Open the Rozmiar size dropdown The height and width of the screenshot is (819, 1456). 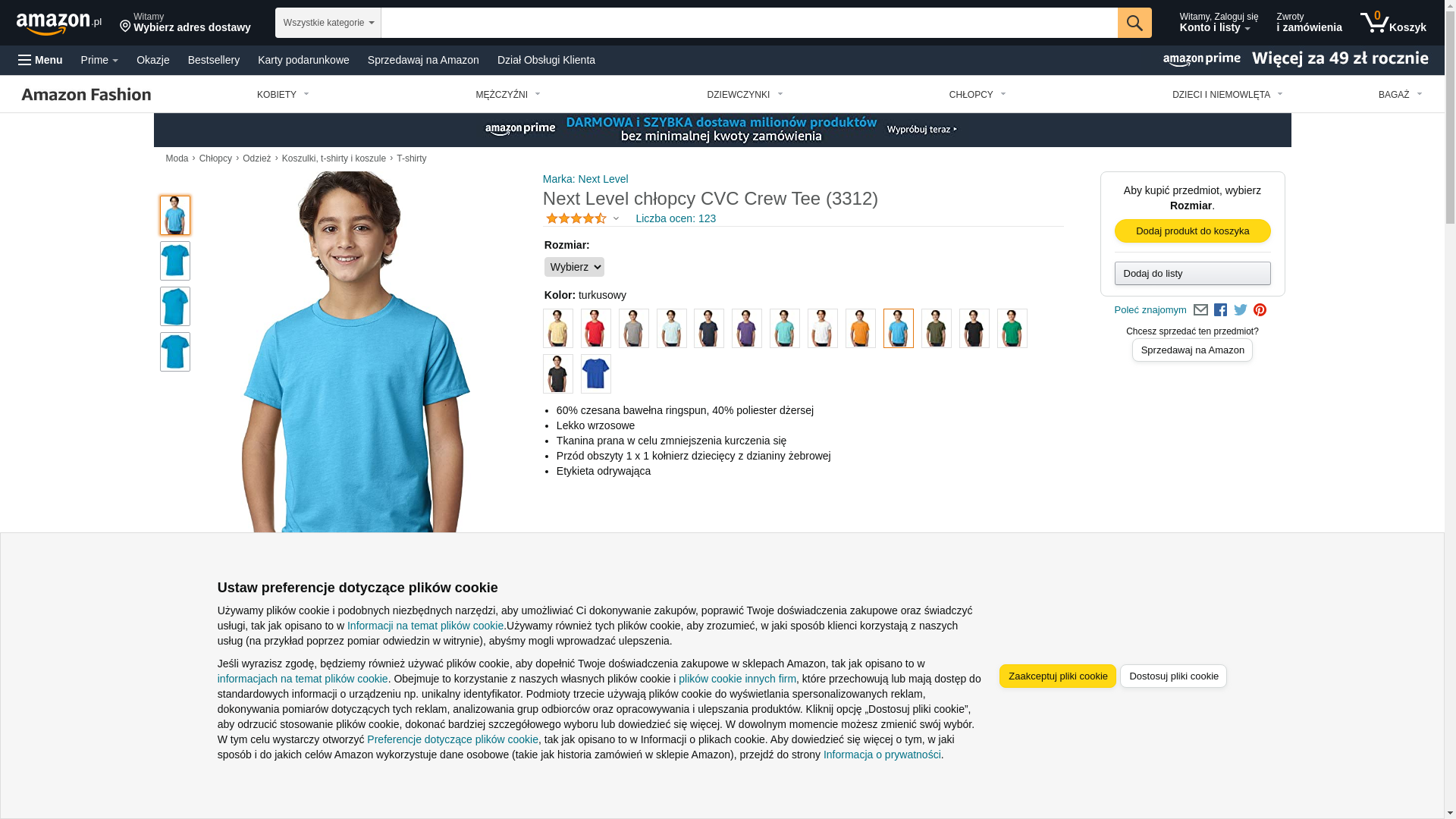[574, 267]
